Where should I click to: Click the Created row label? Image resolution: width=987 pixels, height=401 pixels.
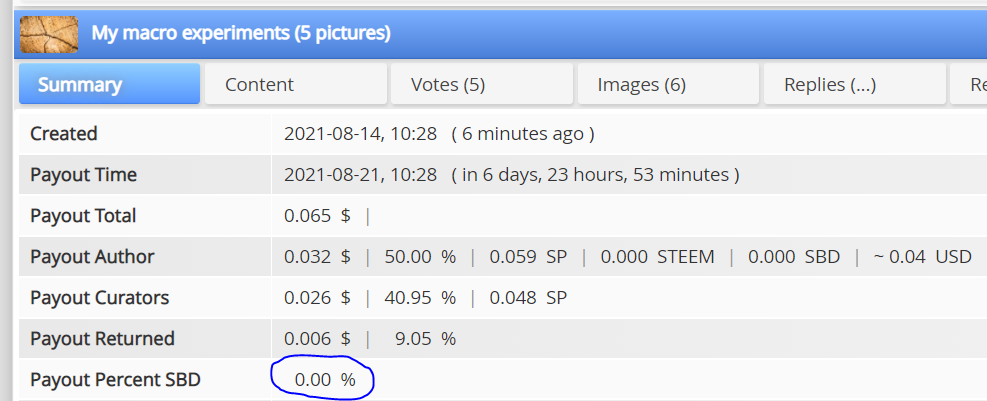(x=64, y=133)
